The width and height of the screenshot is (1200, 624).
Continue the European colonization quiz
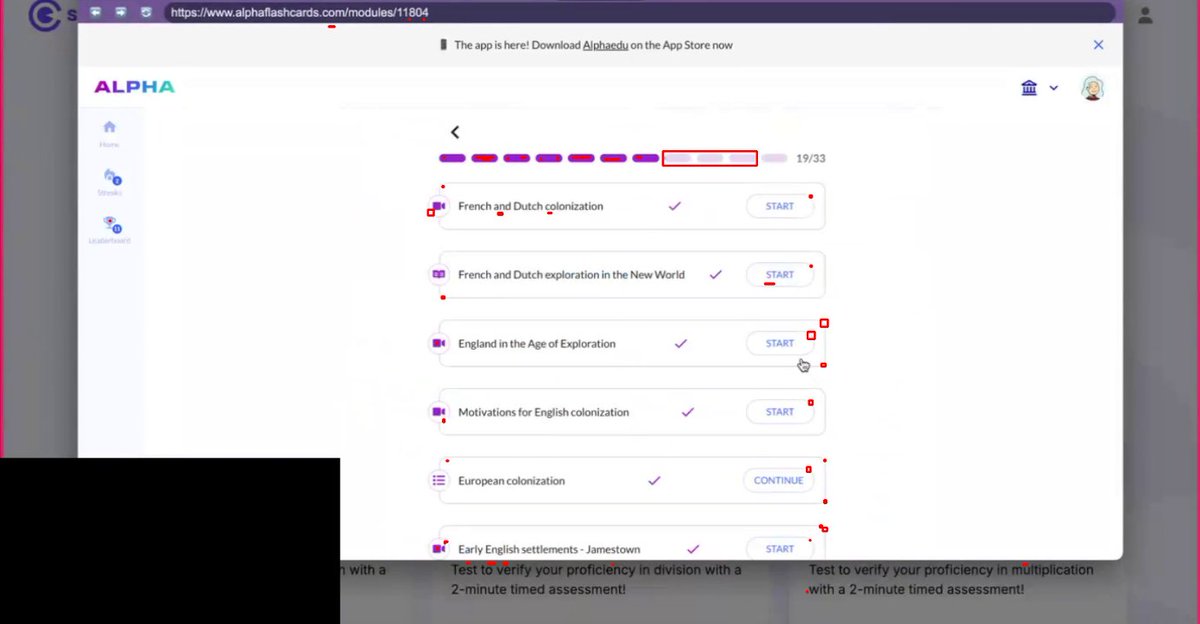tap(778, 481)
